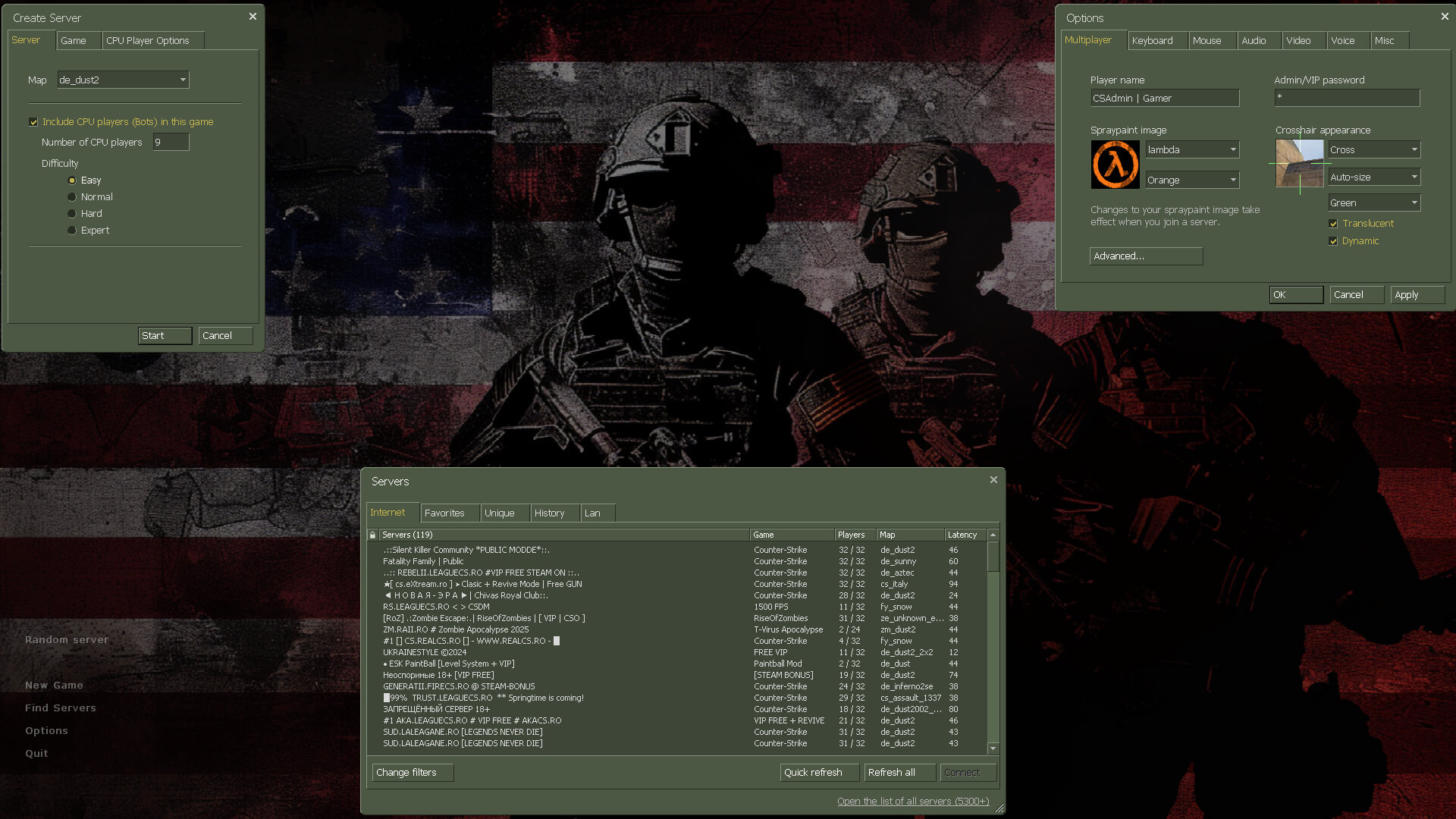Open the list of all servers link
1456x819 pixels.
coord(913,802)
